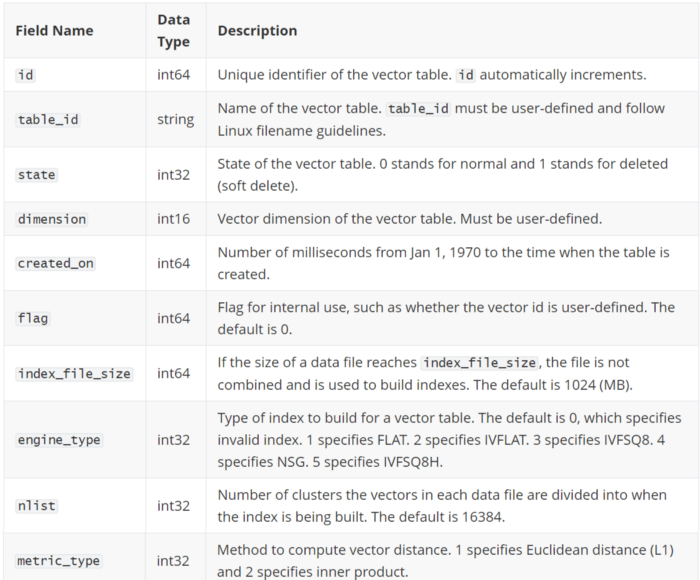This screenshot has width=700, height=580.
Task: Click the nlist description mentioning default 16384
Action: tap(442, 506)
